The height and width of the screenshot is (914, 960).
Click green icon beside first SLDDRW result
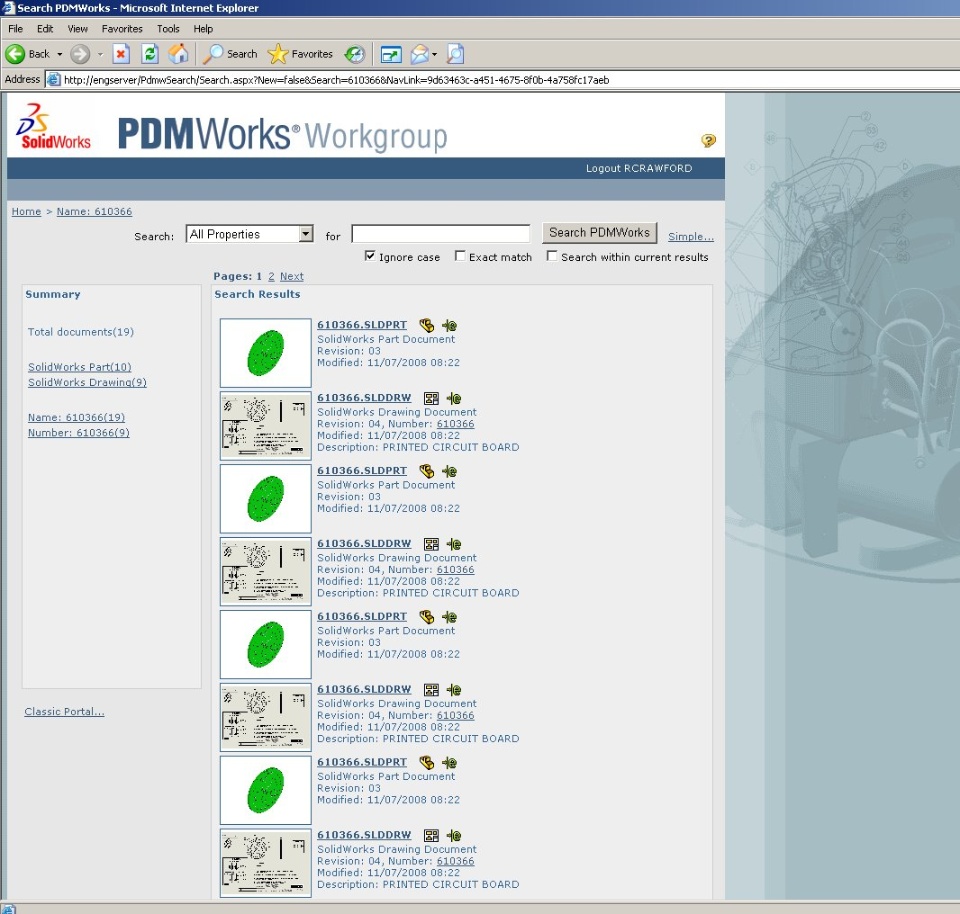coord(454,399)
